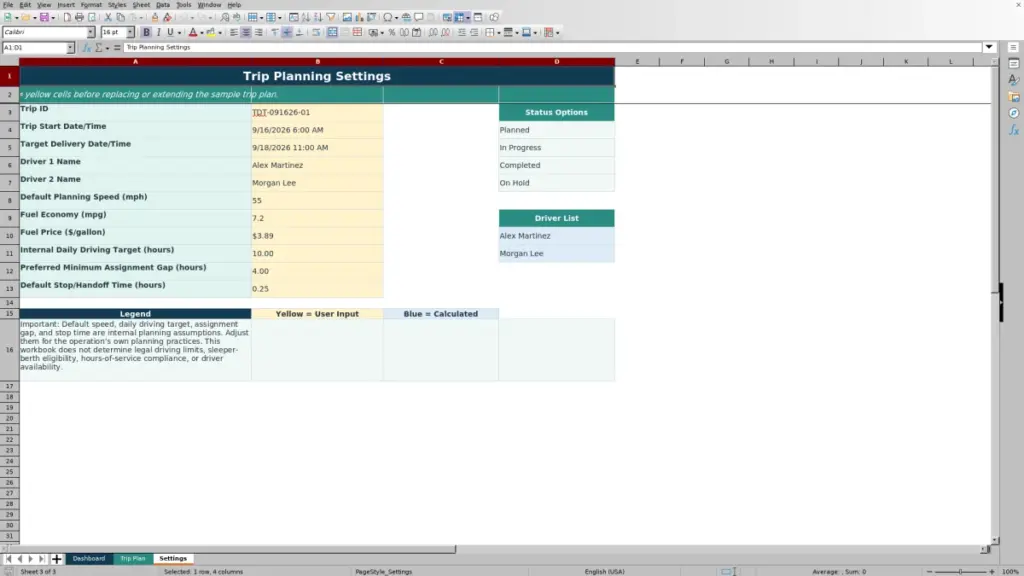Click the Wrap Text icon
The width and height of the screenshot is (1024, 576).
(x=316, y=33)
